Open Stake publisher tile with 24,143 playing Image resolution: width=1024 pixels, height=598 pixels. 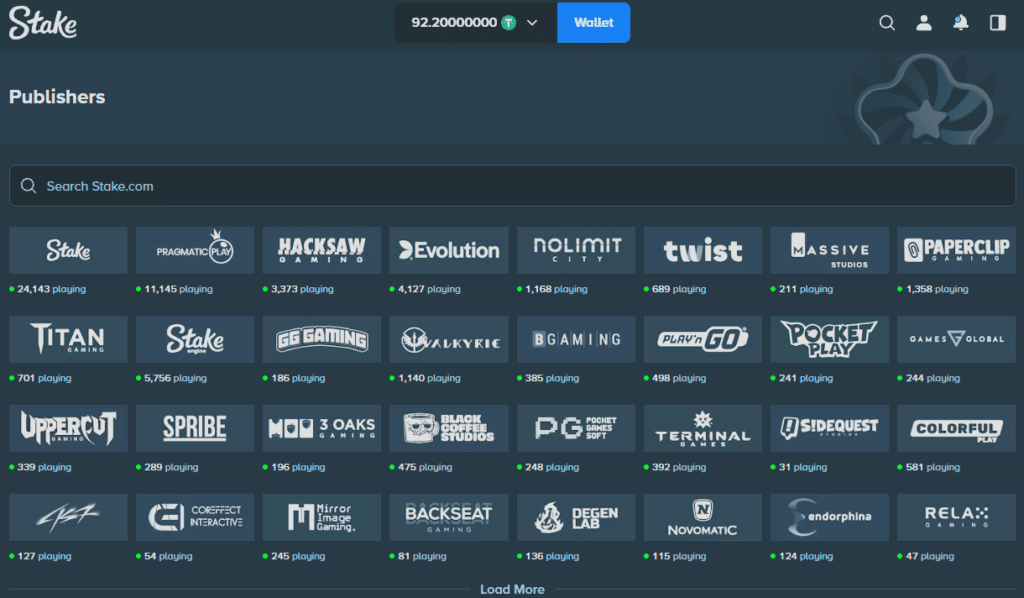click(x=68, y=250)
